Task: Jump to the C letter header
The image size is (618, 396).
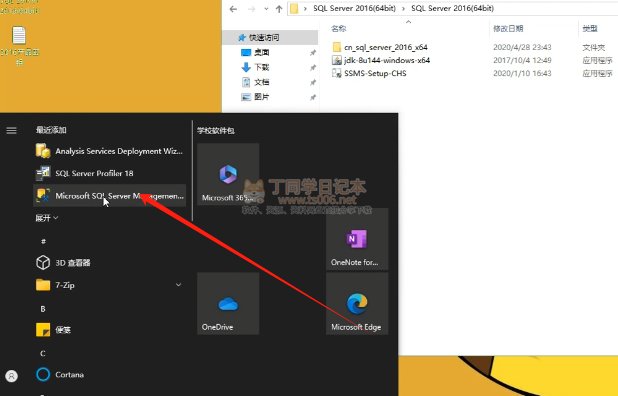Action: (43, 353)
